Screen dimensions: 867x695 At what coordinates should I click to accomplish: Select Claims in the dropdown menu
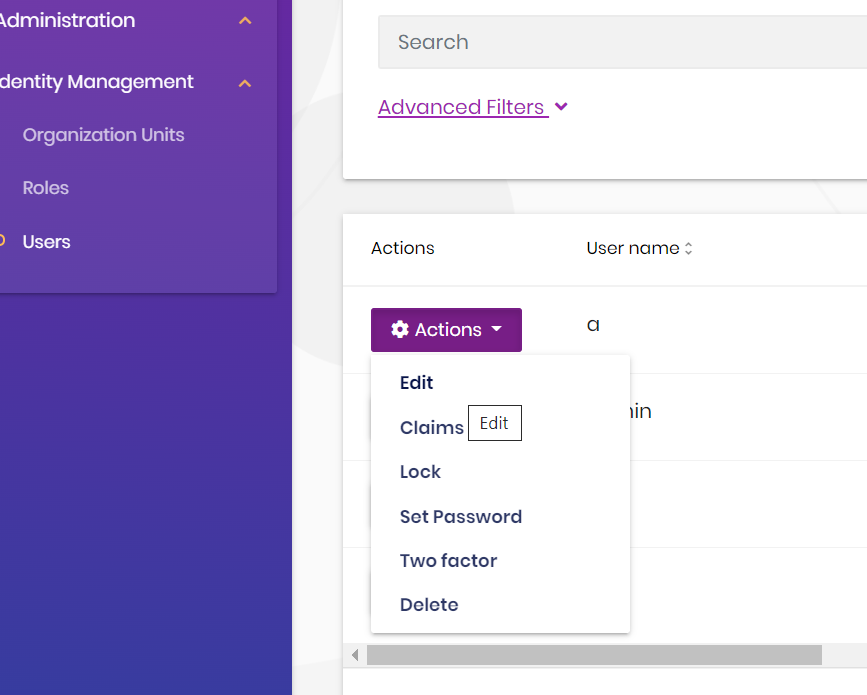click(431, 428)
